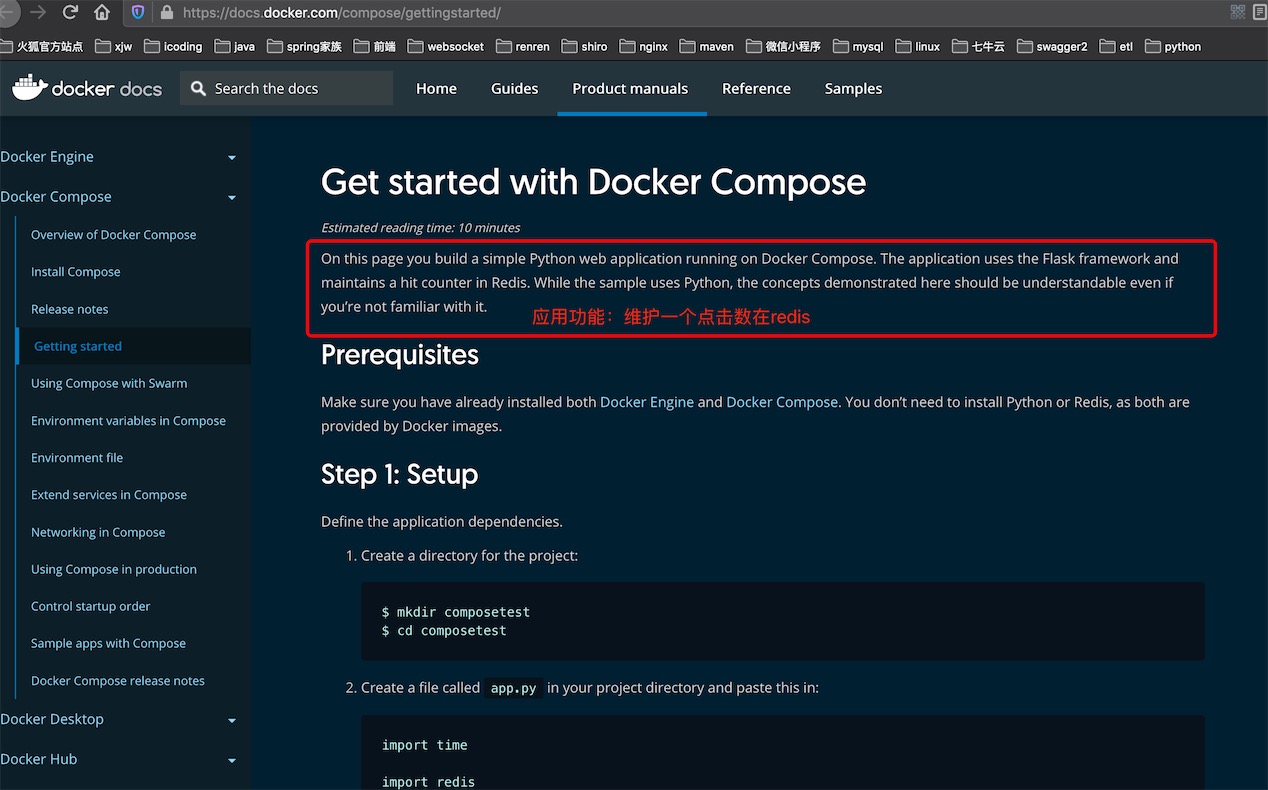Reload the page with browser refresh icon
1268x790 pixels.
70,13
